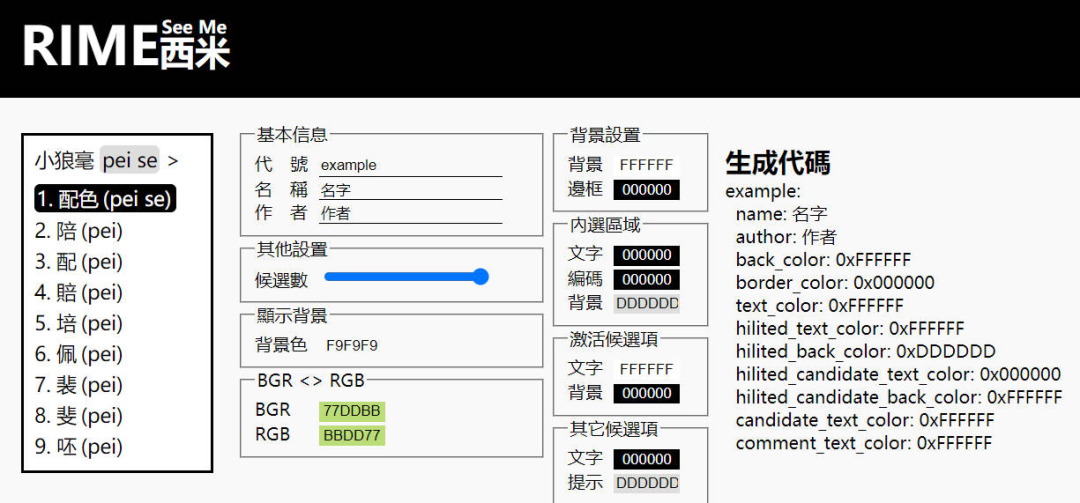Click the preedit text pei se
Viewport: 1080px width, 503px height.
130,161
